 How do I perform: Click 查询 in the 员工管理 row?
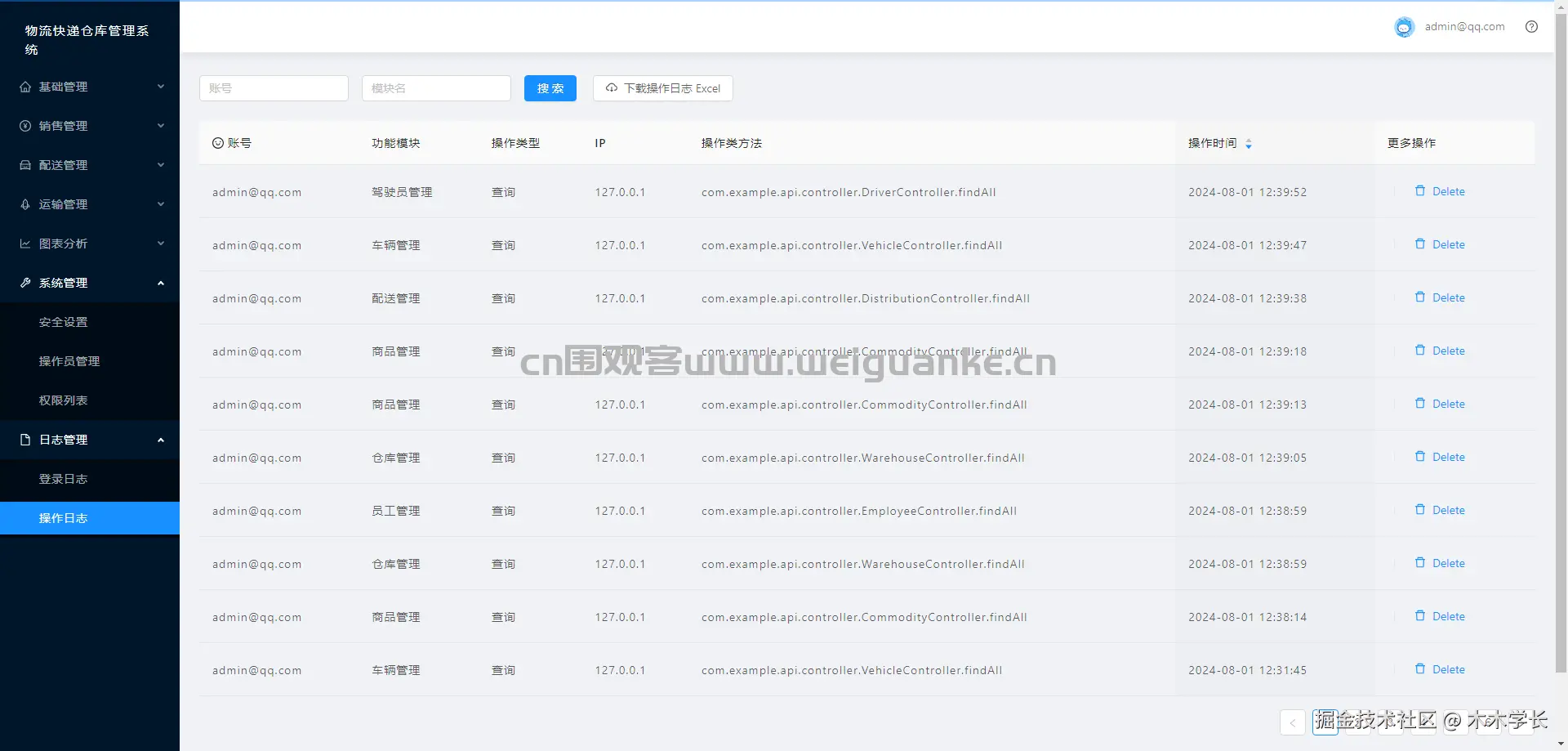coord(503,511)
